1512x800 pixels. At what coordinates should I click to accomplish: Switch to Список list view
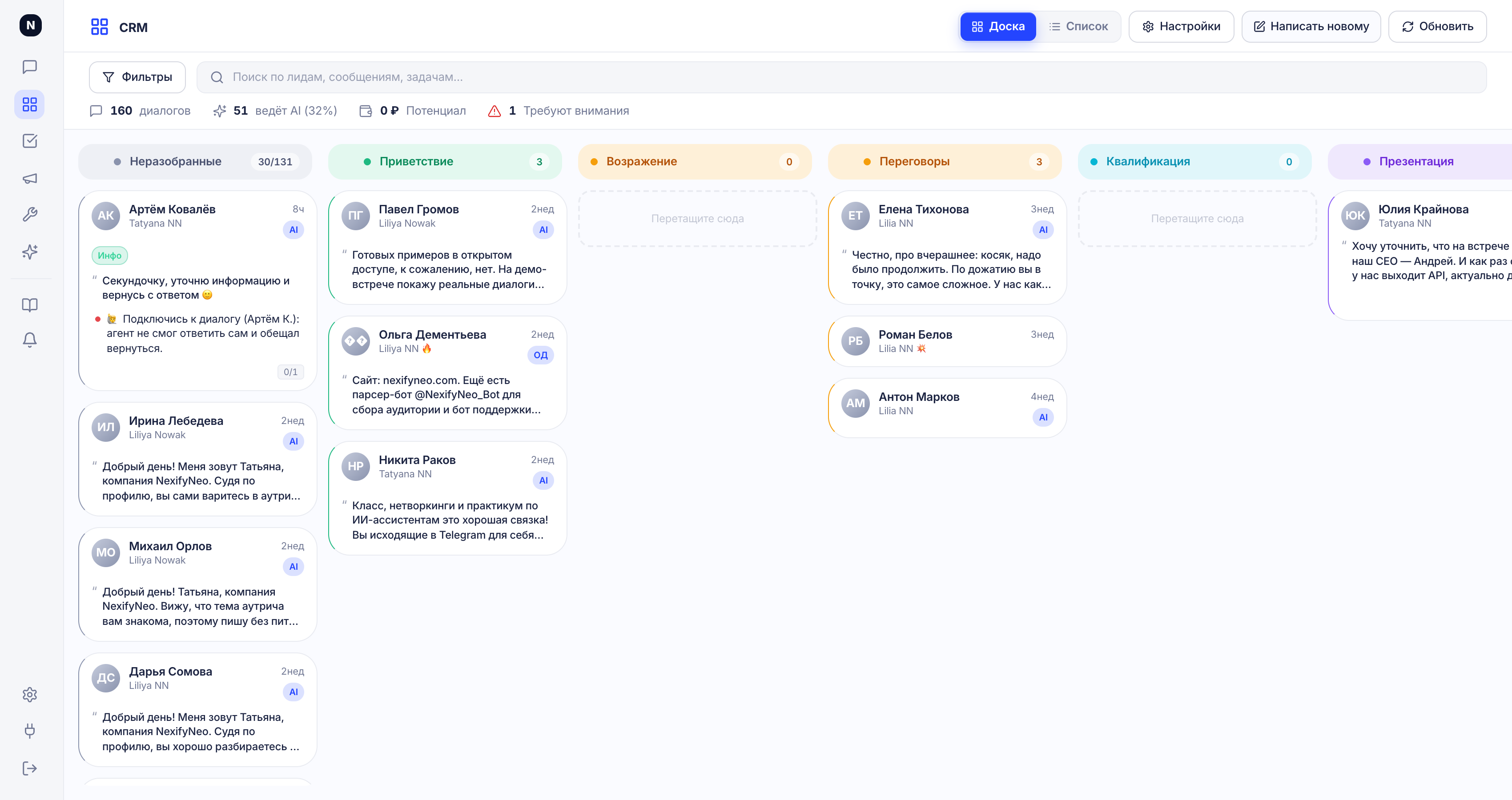tap(1078, 26)
